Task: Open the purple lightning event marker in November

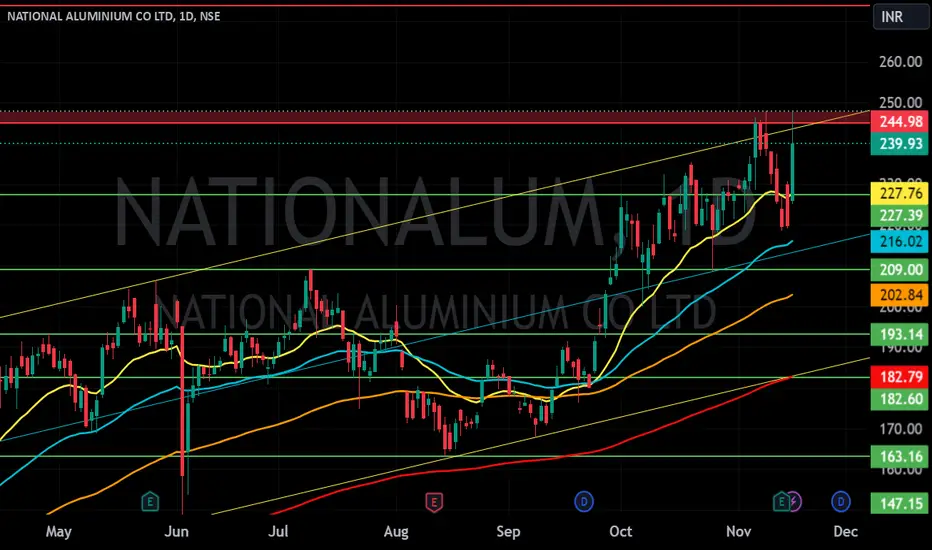Action: tap(794, 502)
